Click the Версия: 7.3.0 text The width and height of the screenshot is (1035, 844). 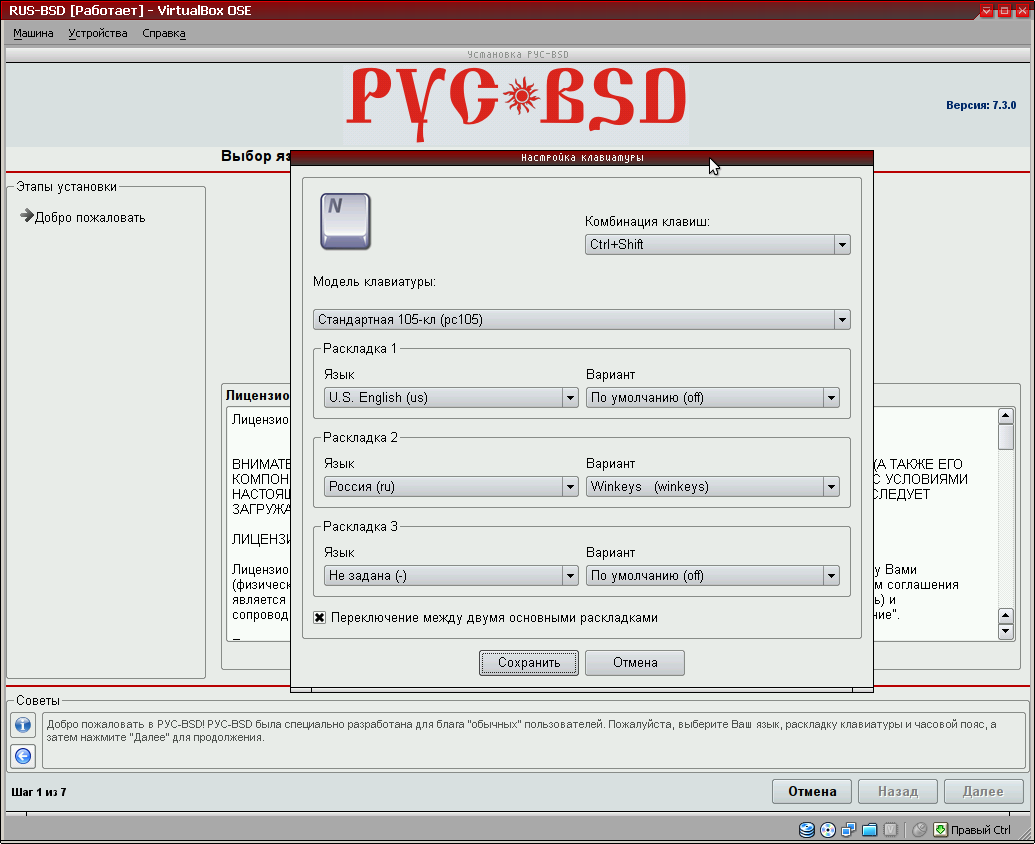tap(981, 105)
